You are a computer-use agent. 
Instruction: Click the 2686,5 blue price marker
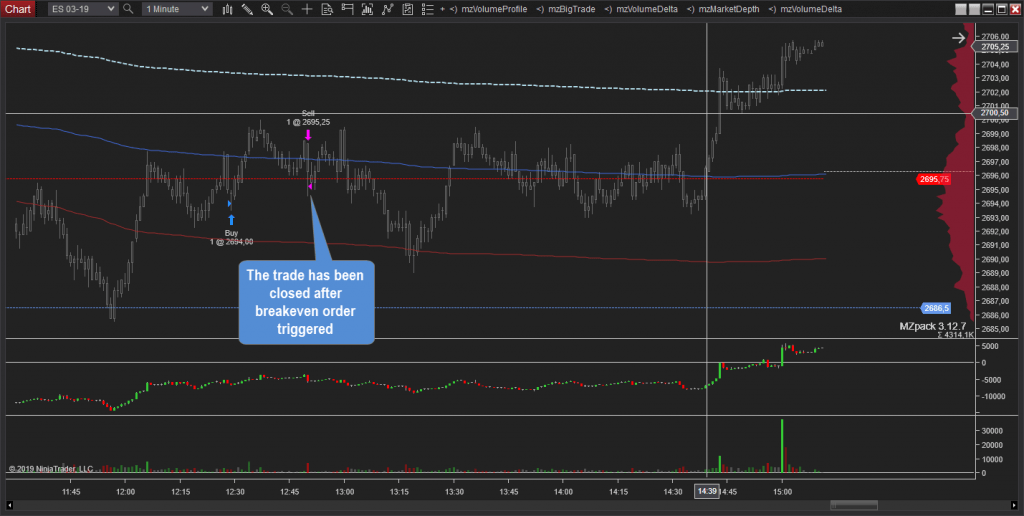(938, 308)
